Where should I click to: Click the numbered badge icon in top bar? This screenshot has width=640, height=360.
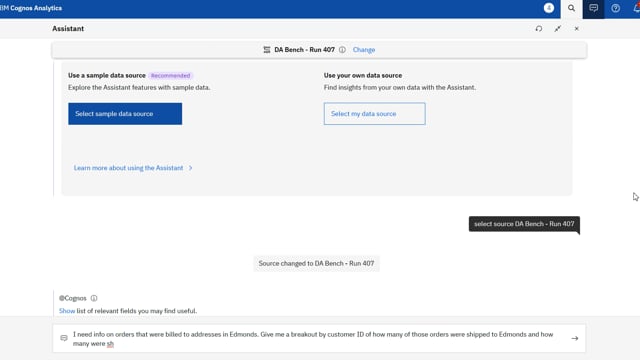(x=549, y=8)
